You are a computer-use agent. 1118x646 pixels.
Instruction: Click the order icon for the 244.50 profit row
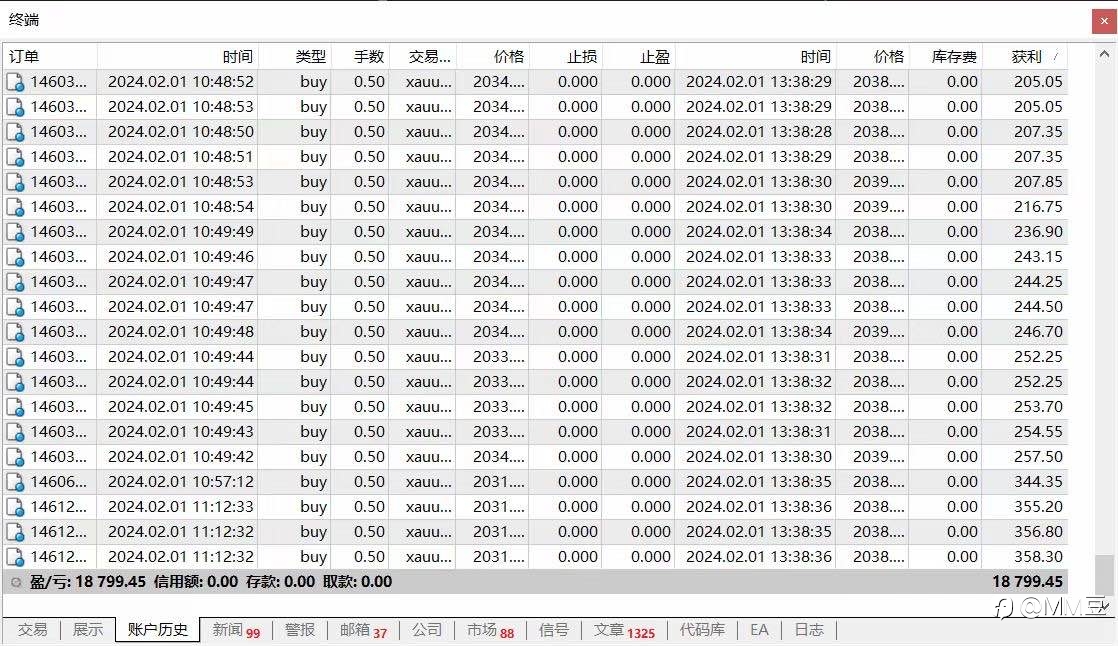point(15,307)
